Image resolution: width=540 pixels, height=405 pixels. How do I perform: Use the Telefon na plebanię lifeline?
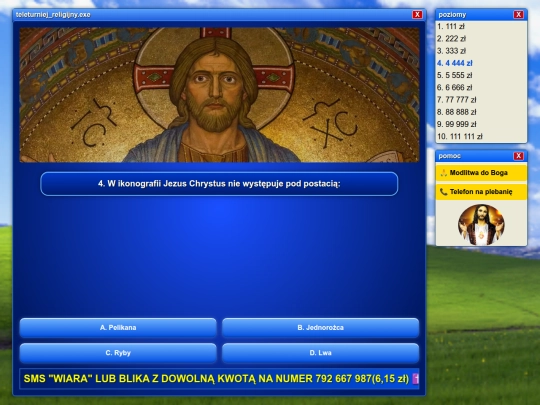[481, 191]
